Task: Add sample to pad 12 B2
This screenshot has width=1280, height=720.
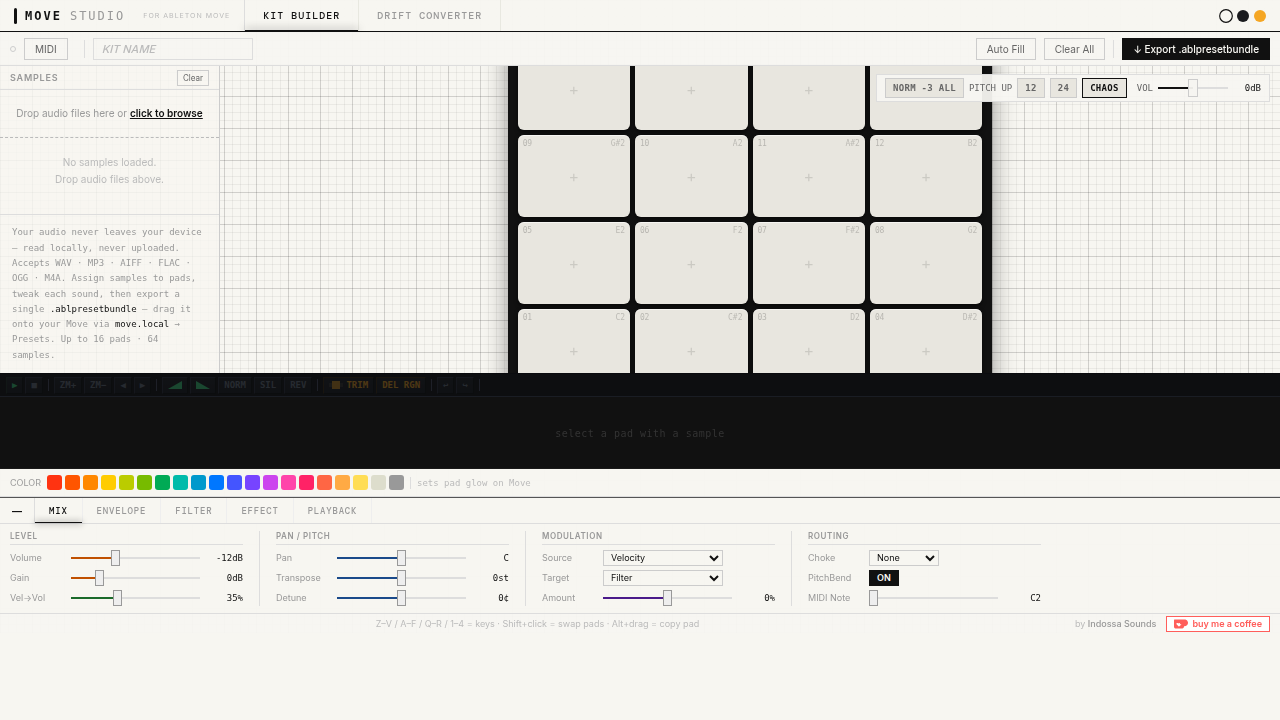Action: [x=926, y=176]
